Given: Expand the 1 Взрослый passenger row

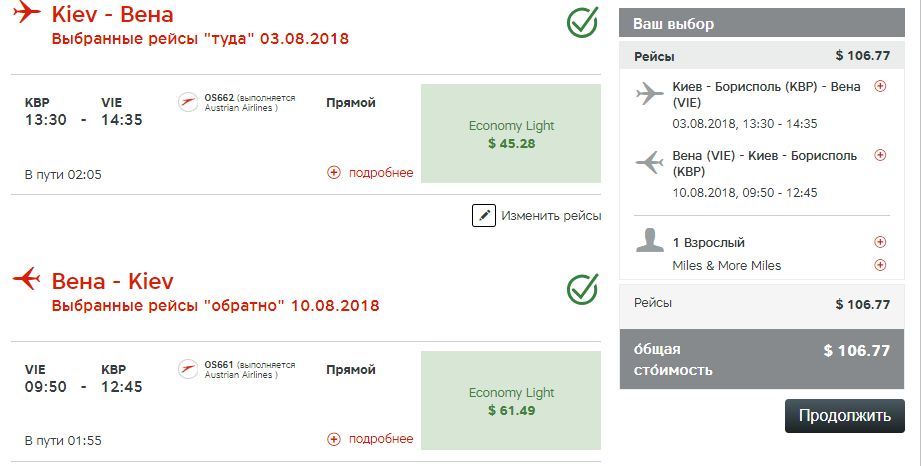Looking at the screenshot, I should pyautogui.click(x=880, y=242).
